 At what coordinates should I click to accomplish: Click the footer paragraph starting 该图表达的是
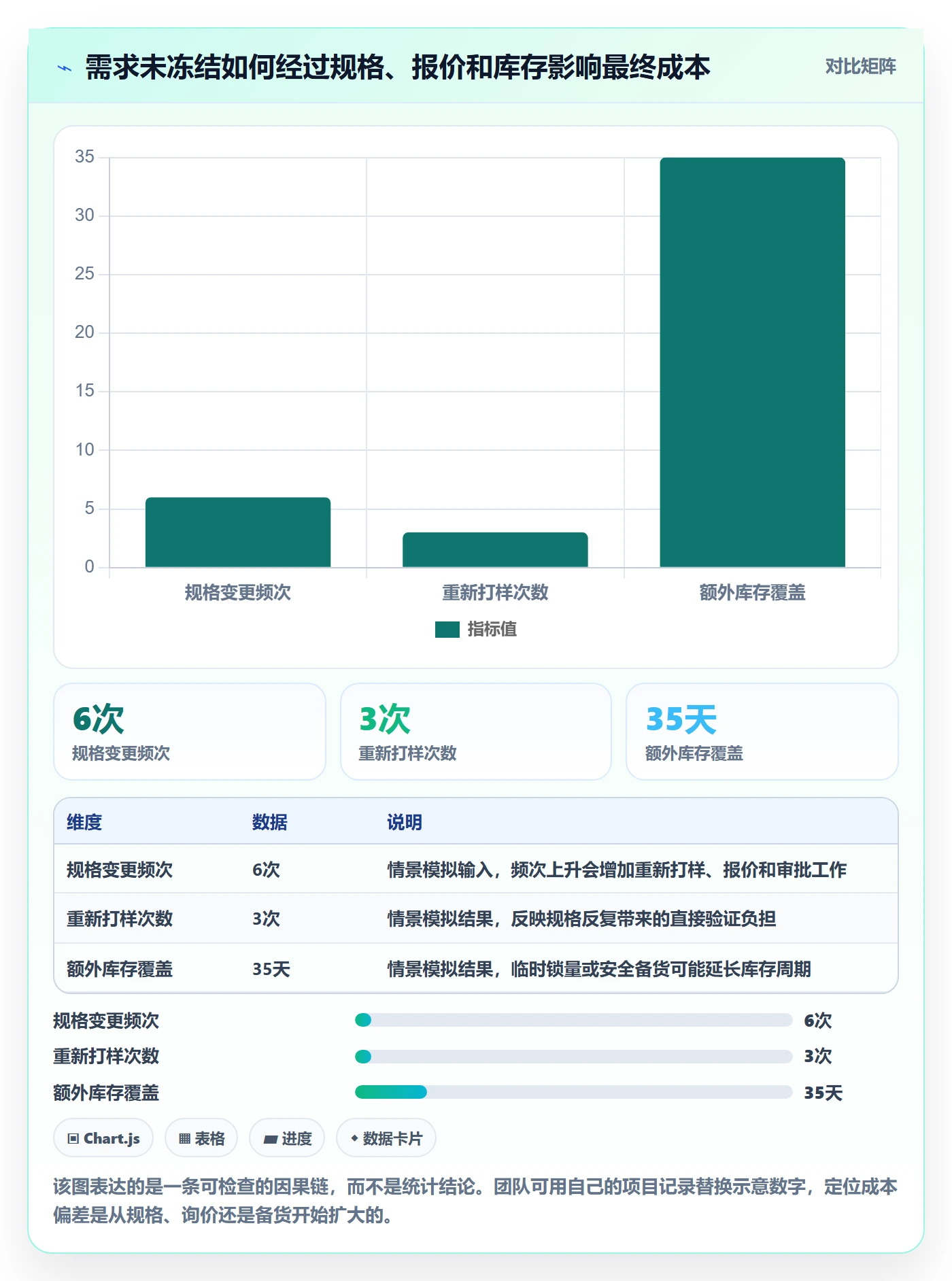pyautogui.click(x=475, y=1201)
